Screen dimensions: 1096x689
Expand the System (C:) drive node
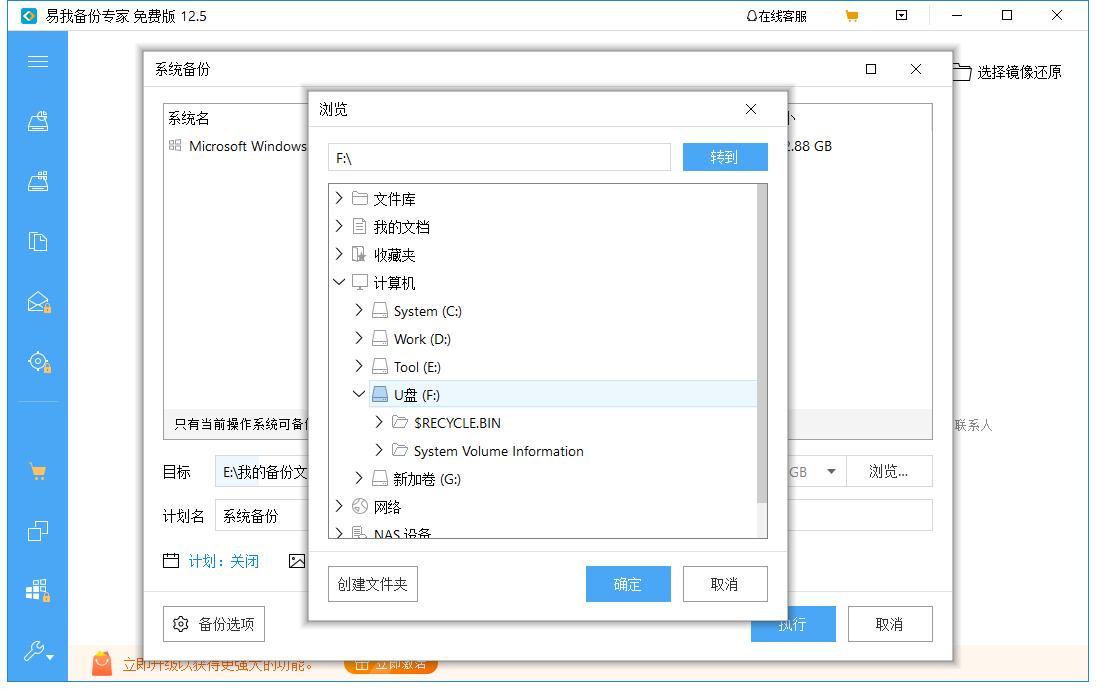359,310
